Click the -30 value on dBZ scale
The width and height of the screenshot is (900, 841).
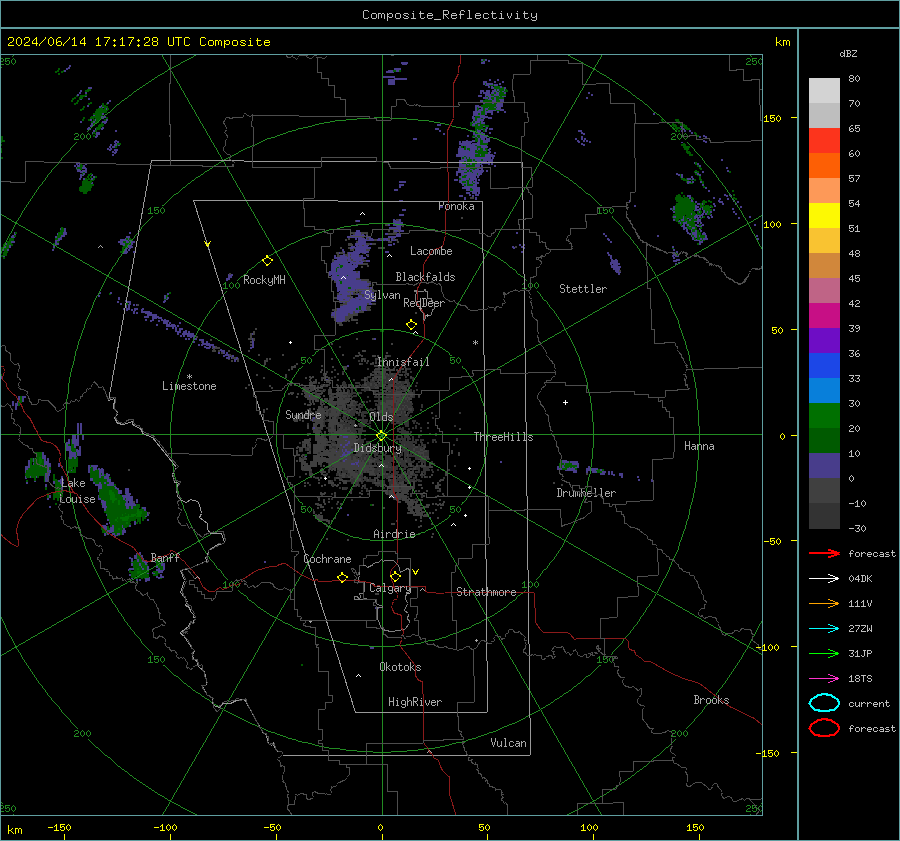coord(857,528)
